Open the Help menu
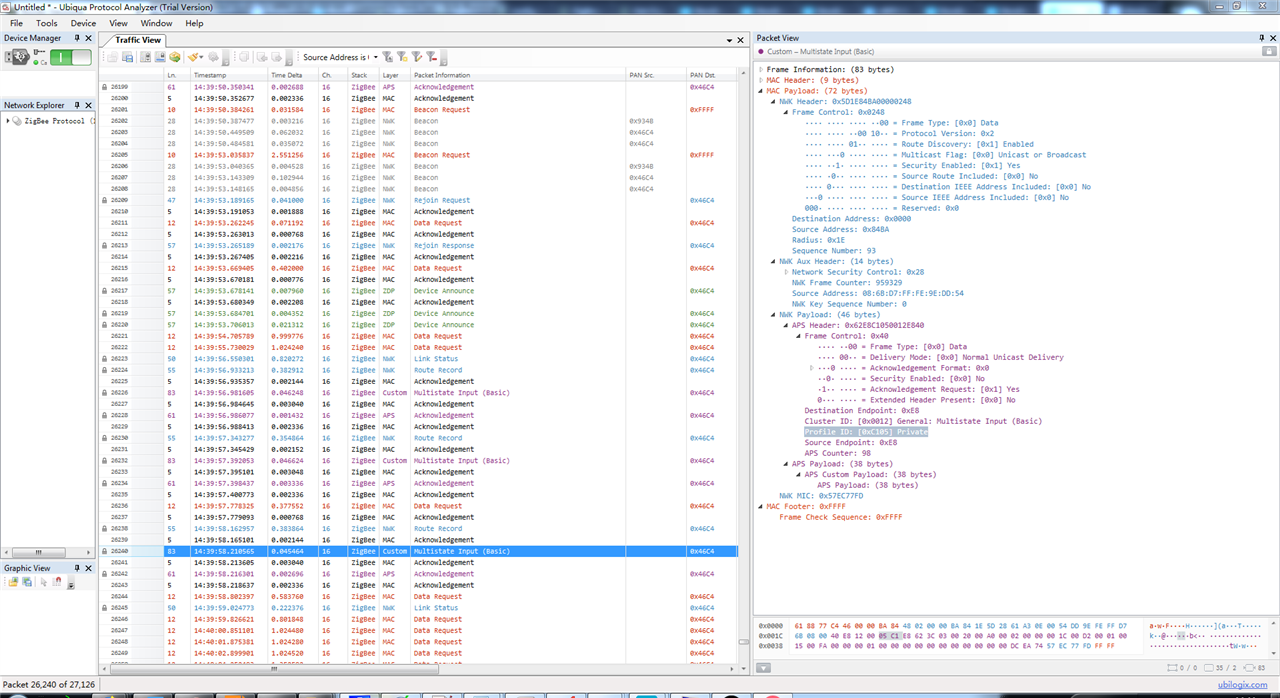 pos(194,23)
